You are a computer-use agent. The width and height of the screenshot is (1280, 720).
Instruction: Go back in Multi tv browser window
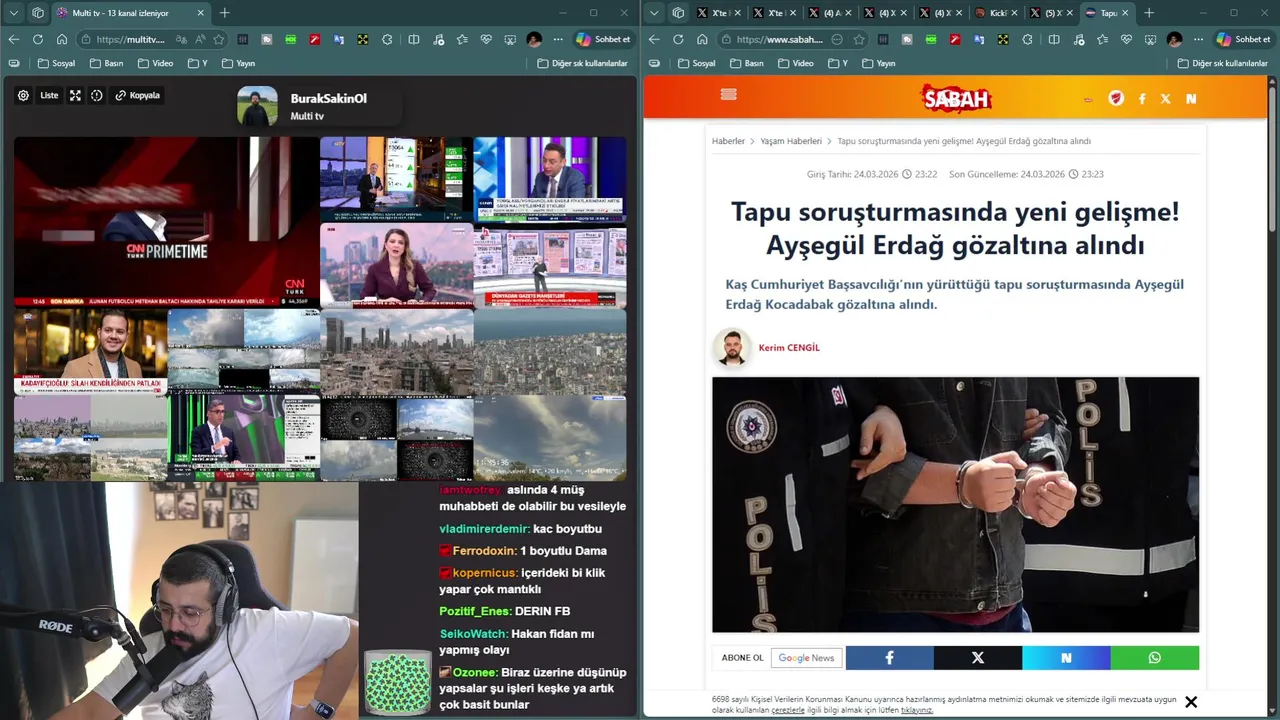pos(14,39)
